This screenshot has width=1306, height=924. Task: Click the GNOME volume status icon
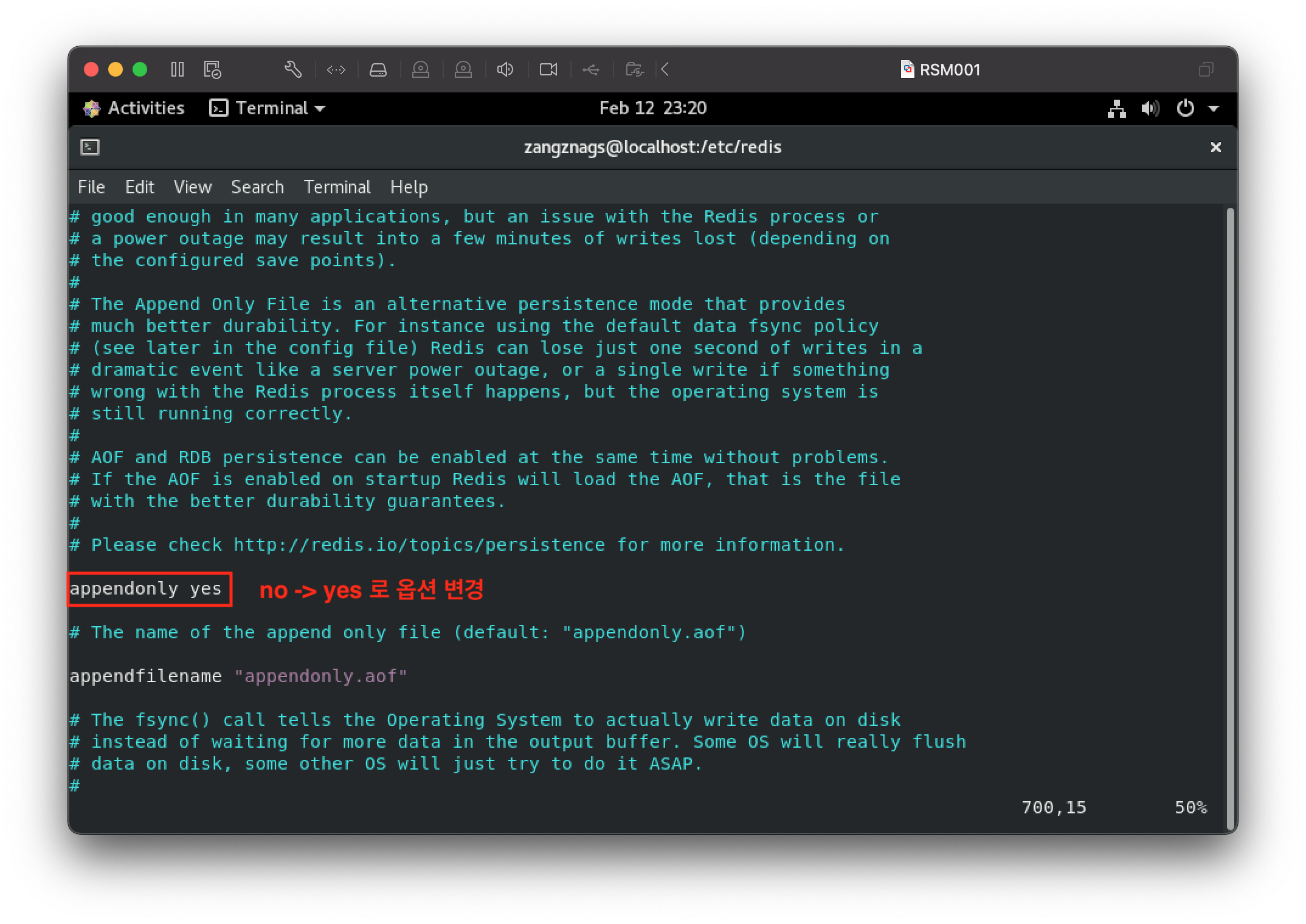[1150, 109]
